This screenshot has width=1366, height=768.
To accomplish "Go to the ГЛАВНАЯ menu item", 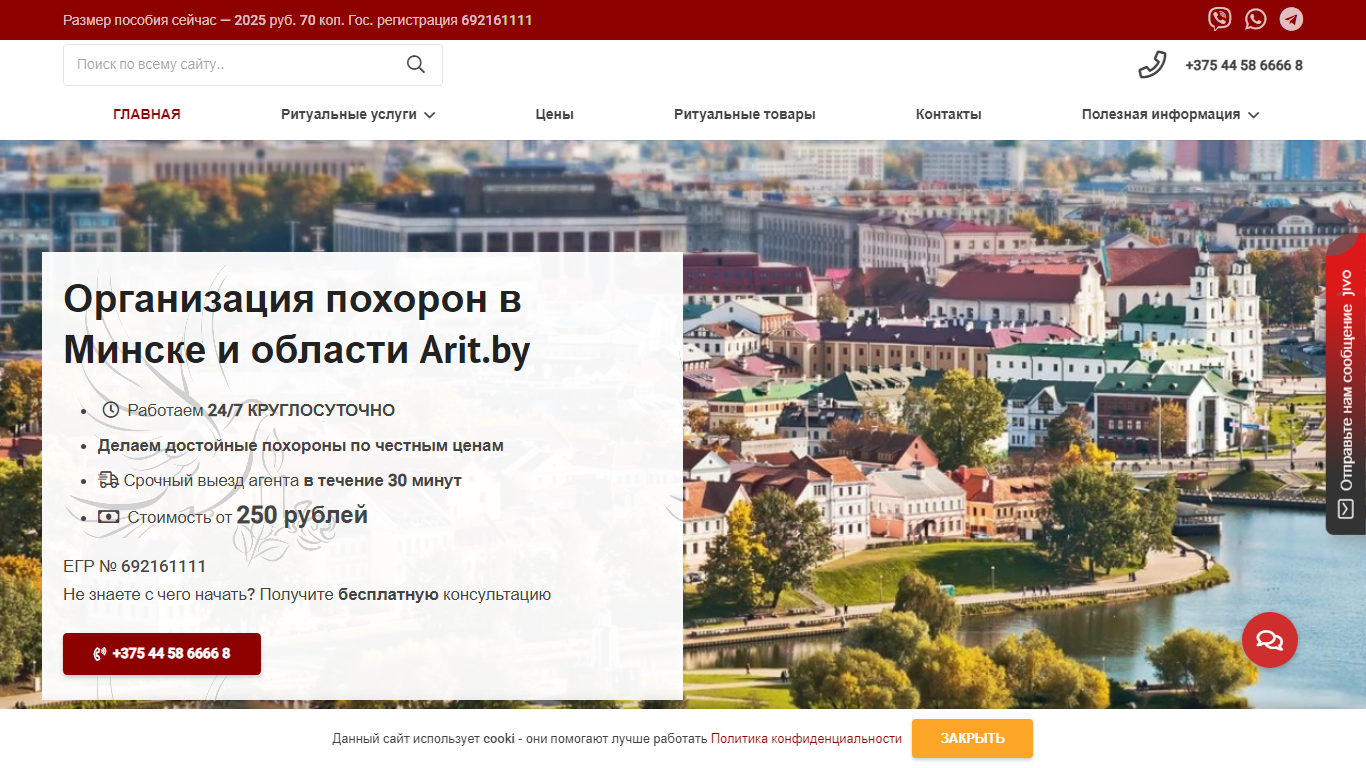I will (147, 114).
